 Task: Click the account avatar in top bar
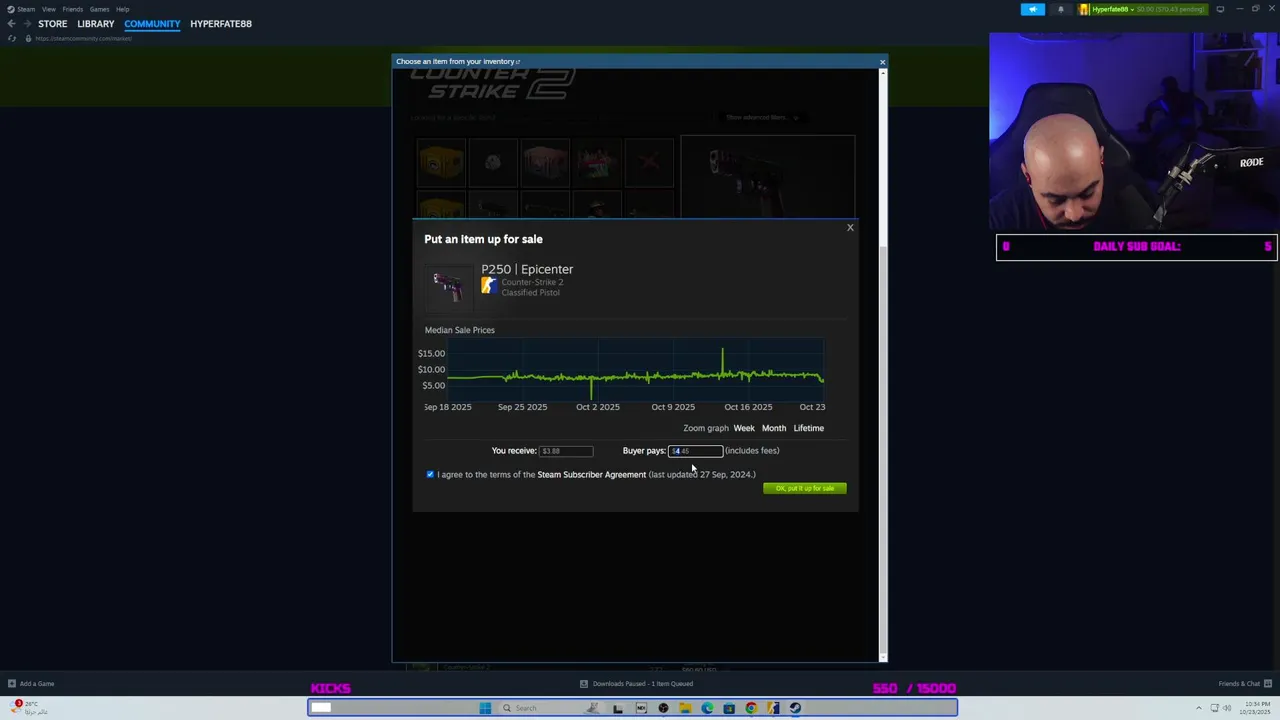(1084, 9)
